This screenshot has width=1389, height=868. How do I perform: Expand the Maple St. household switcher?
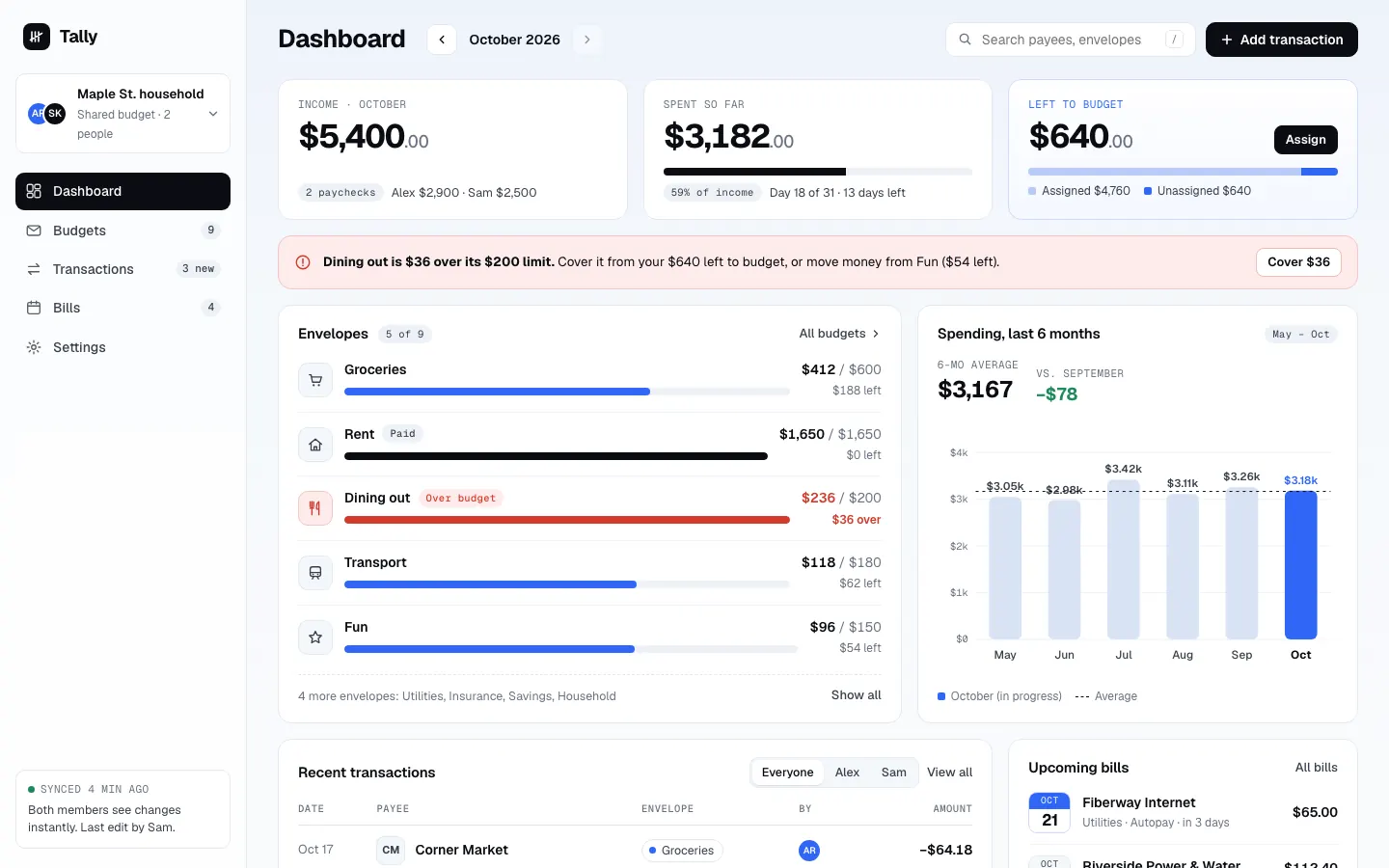click(123, 114)
